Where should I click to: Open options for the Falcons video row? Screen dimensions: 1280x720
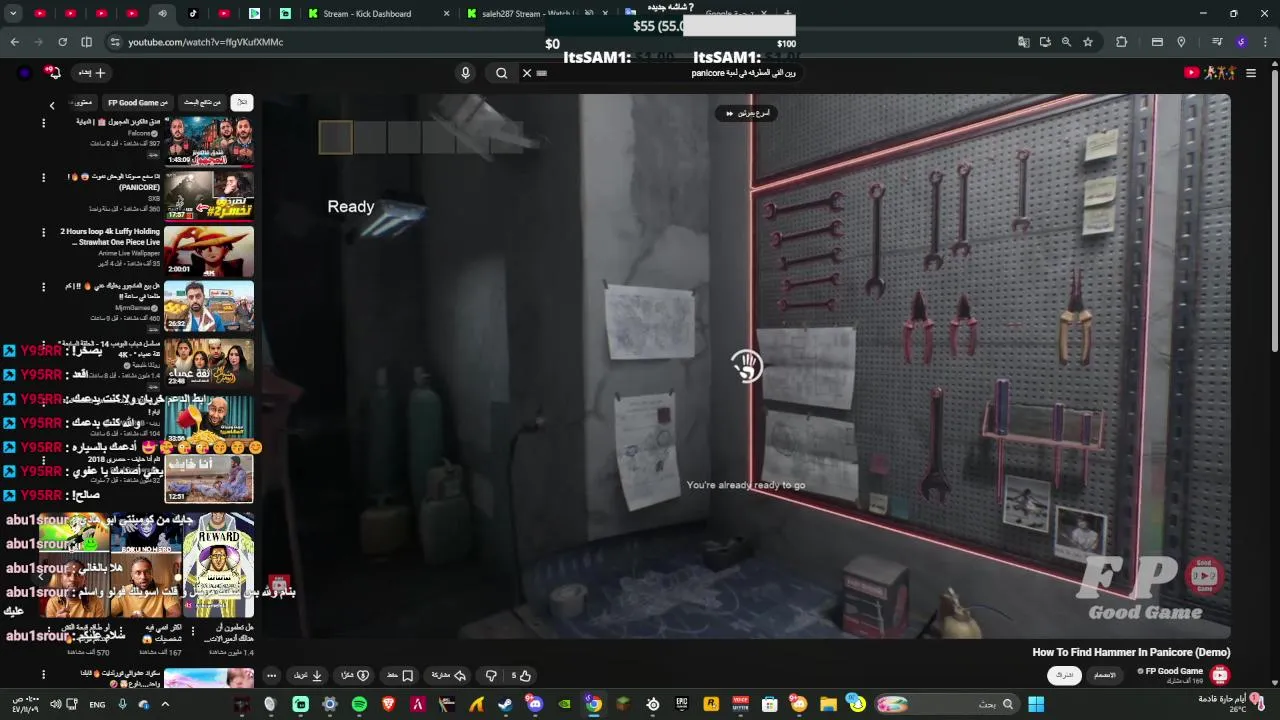pos(43,122)
